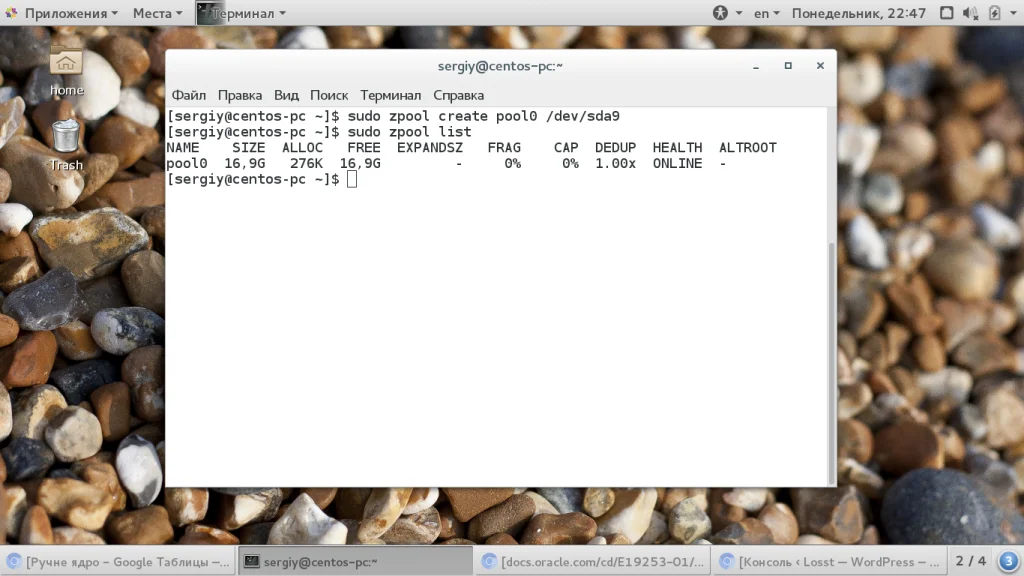Open the Места menu
Screen dimensions: 1024x576
point(157,13)
